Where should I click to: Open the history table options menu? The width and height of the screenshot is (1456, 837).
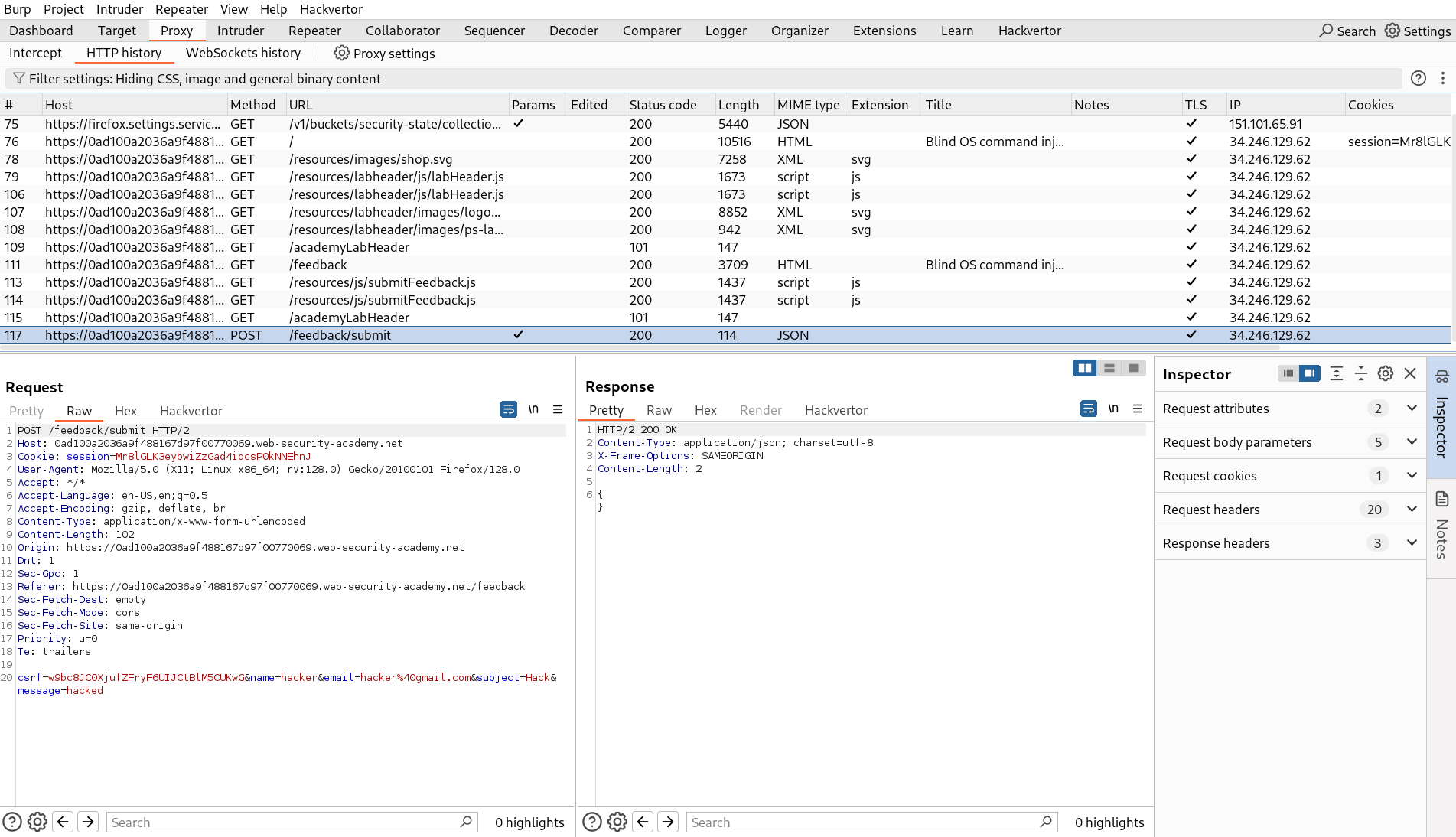pyautogui.click(x=1443, y=78)
